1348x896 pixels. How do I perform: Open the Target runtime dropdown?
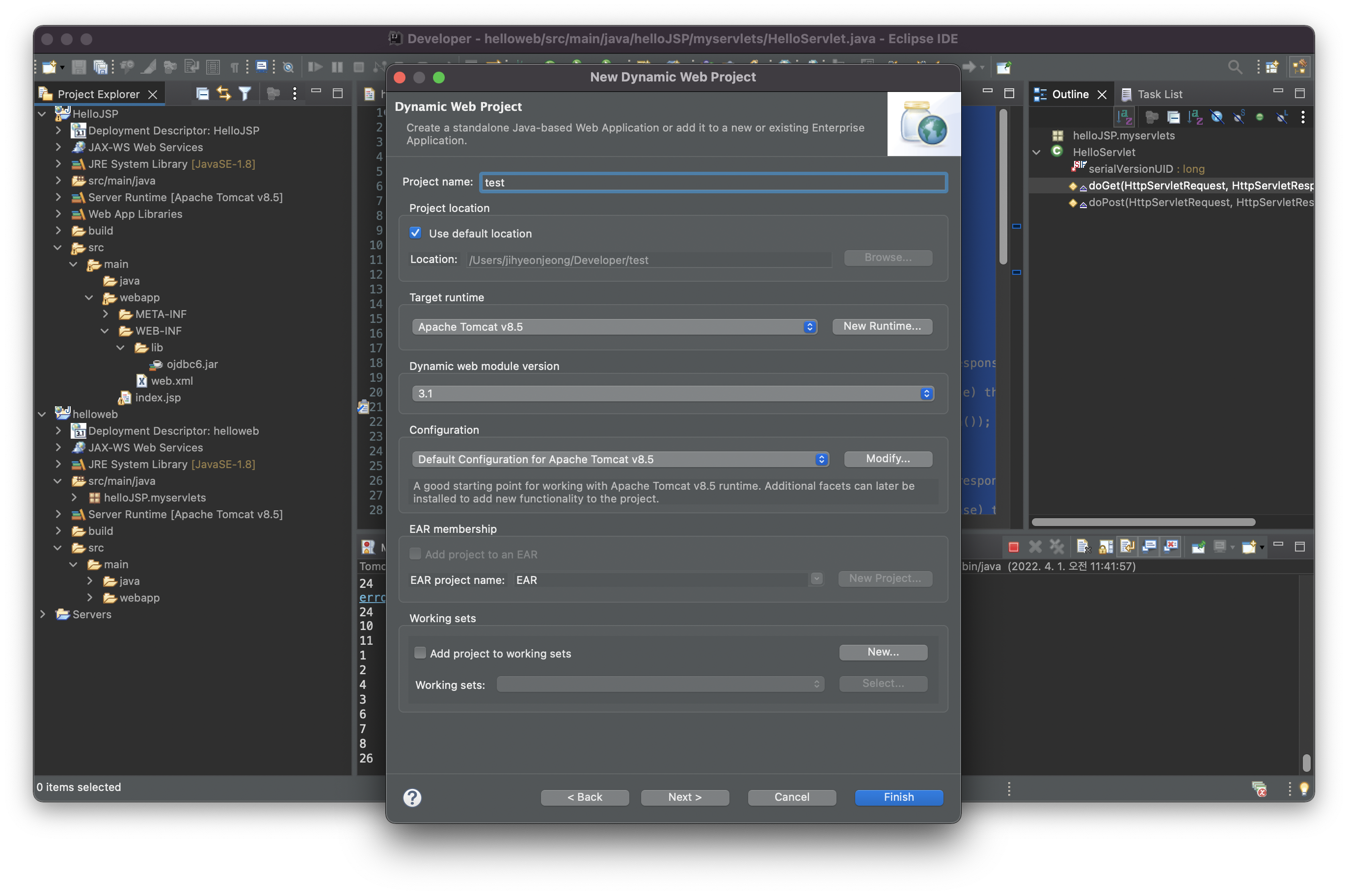tap(614, 327)
